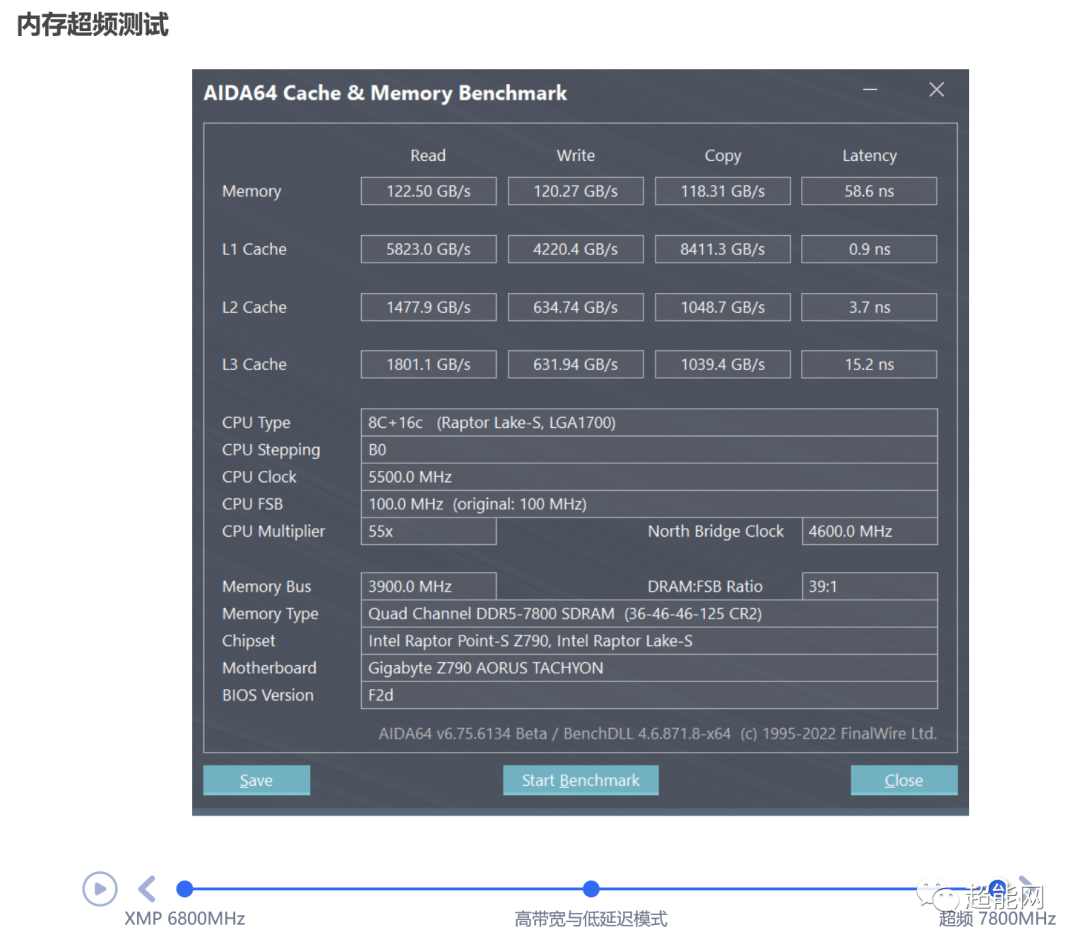This screenshot has height=944, width=1080.
Task: Click the AIDA64 Cache & Memory Benchmark title
Action: 385,93
